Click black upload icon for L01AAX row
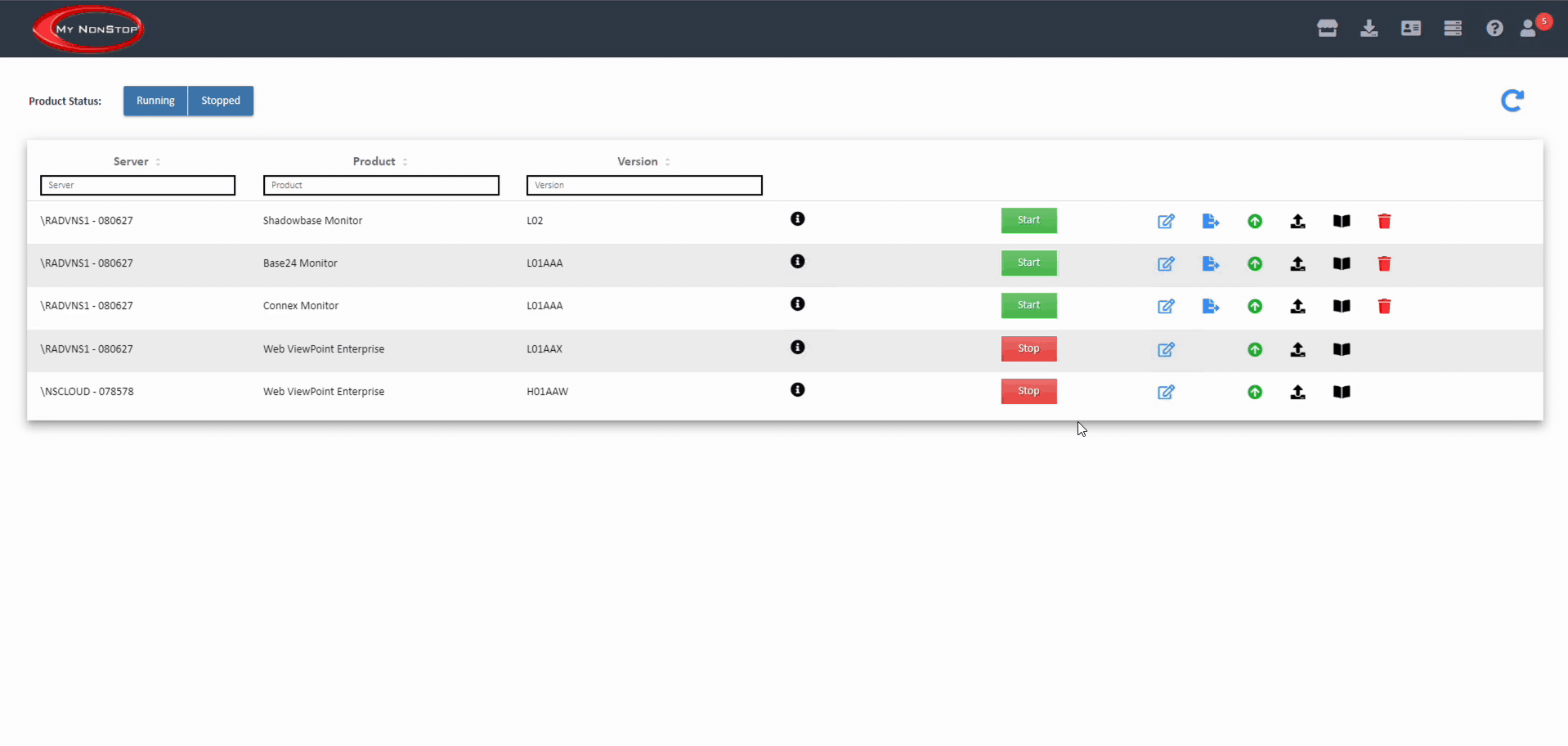This screenshot has height=746, width=1568. point(1297,349)
